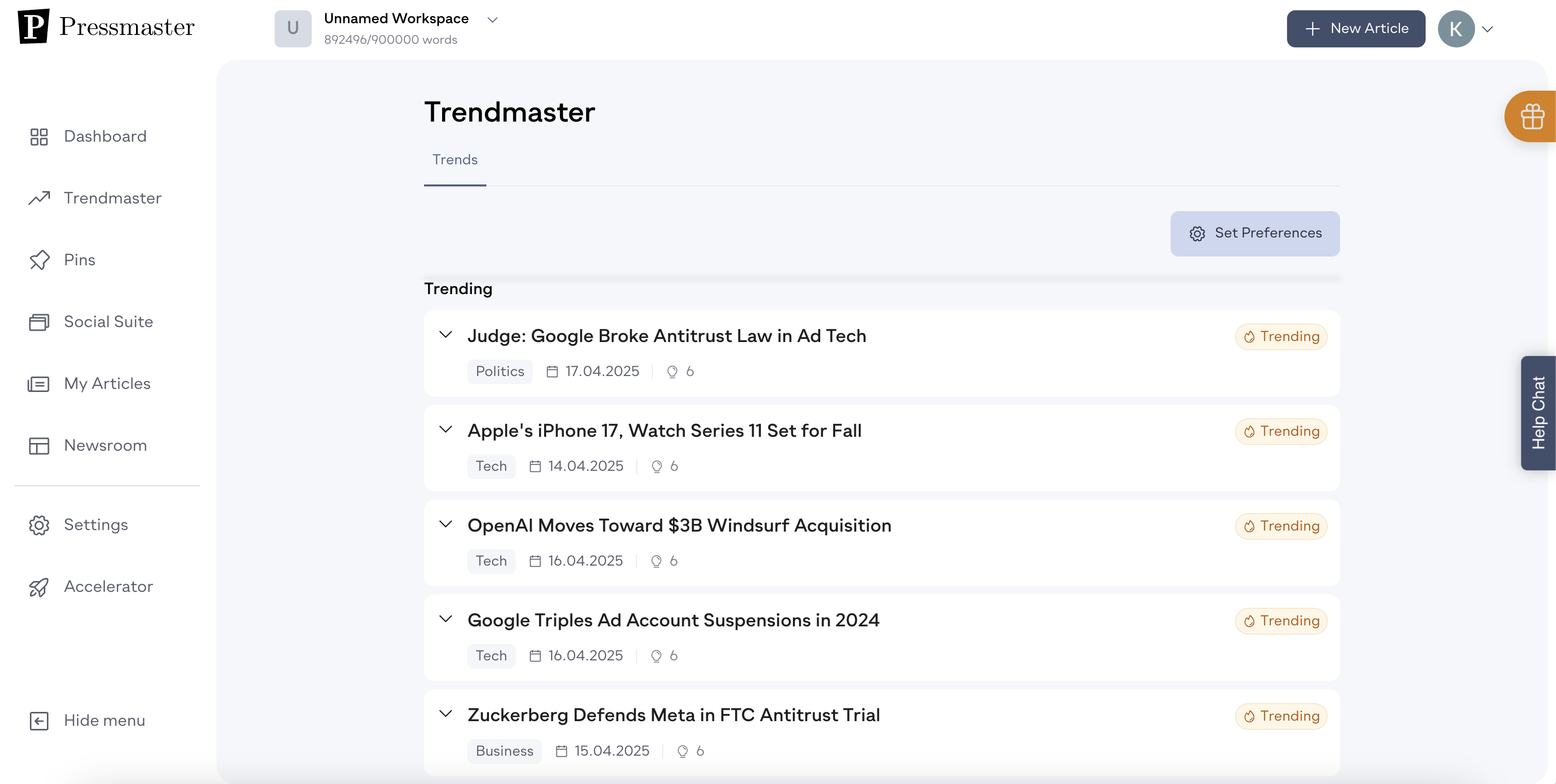Image resolution: width=1556 pixels, height=784 pixels.
Task: Click the Hide menu arrow icon
Action: (x=39, y=721)
